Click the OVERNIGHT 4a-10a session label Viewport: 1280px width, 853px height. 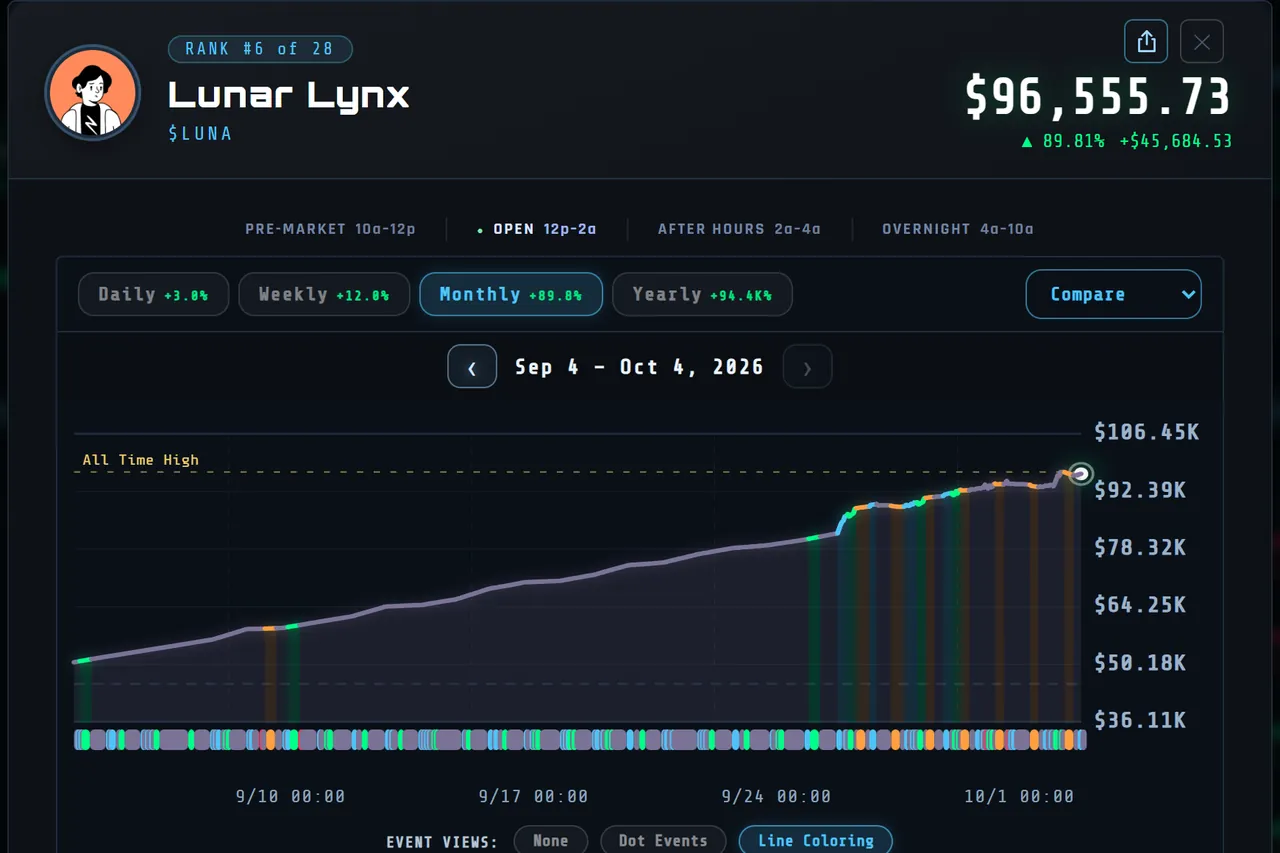[x=957, y=229]
